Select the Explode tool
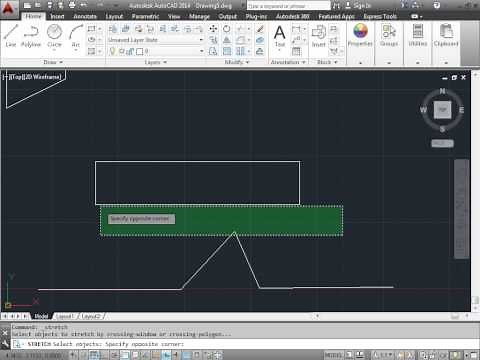The width and height of the screenshot is (480, 360). click(260, 40)
